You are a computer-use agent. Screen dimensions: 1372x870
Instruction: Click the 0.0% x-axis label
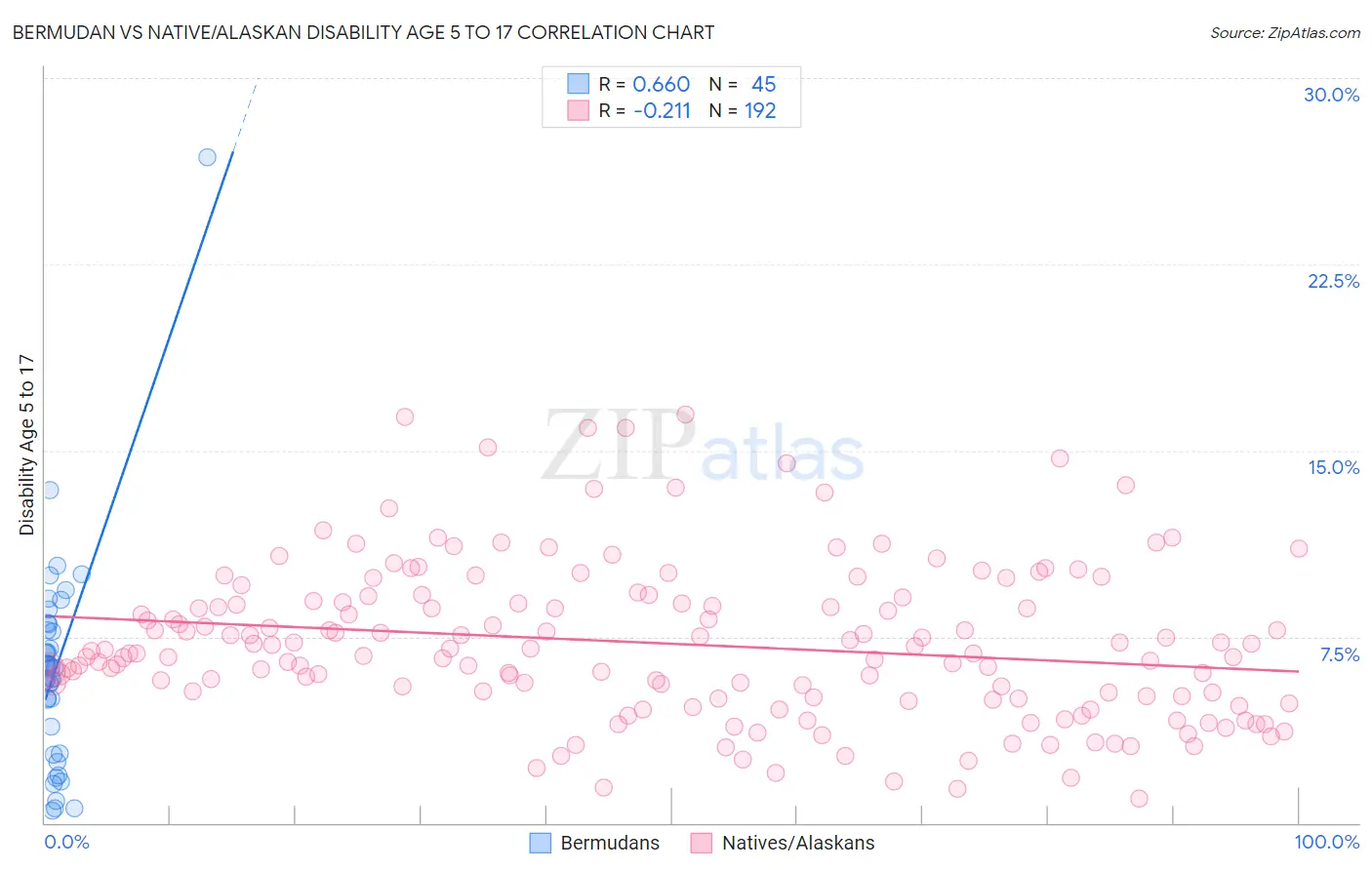66,842
